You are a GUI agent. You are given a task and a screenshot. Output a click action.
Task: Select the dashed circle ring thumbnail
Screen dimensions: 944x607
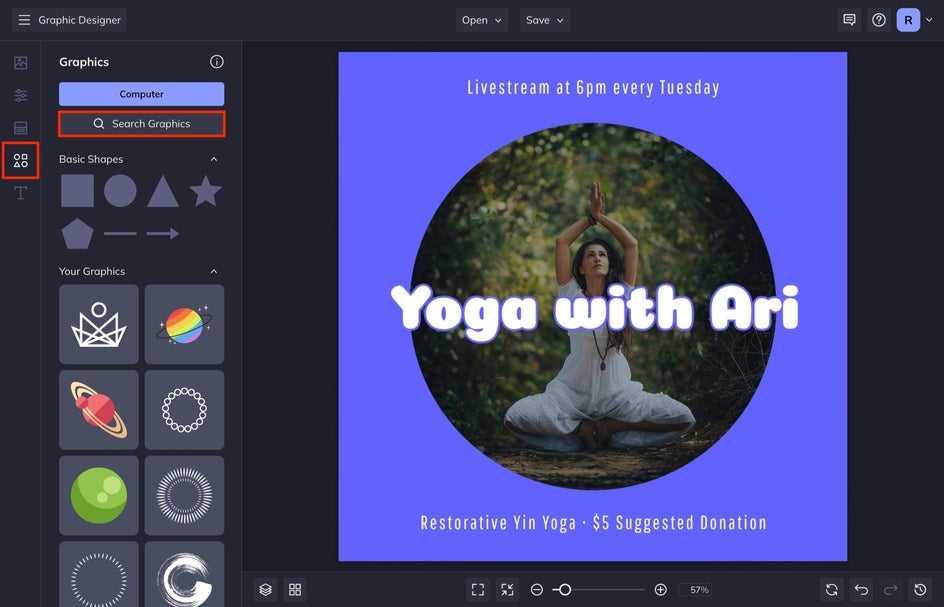[99, 574]
